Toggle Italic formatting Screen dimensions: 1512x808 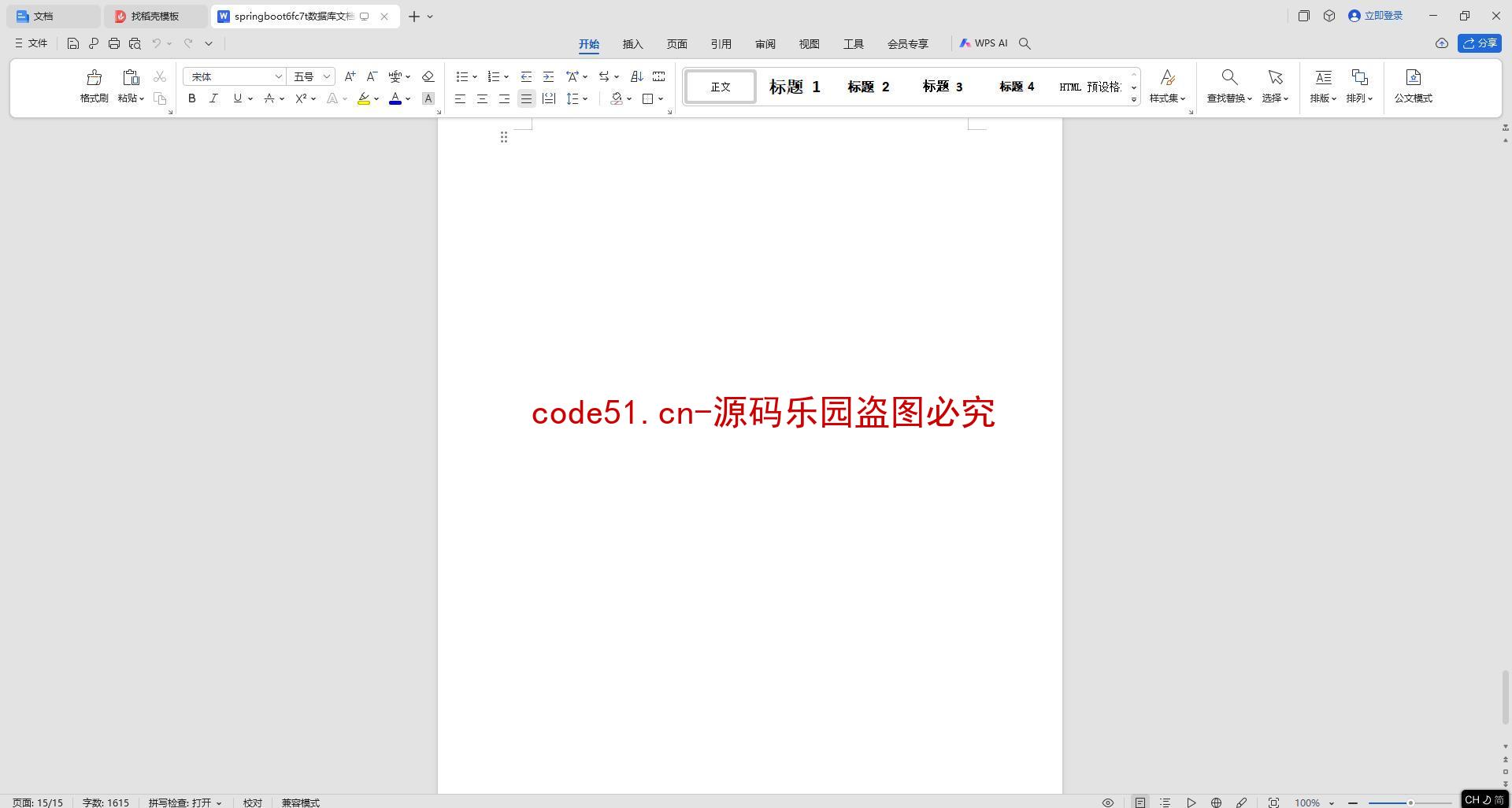coord(213,98)
